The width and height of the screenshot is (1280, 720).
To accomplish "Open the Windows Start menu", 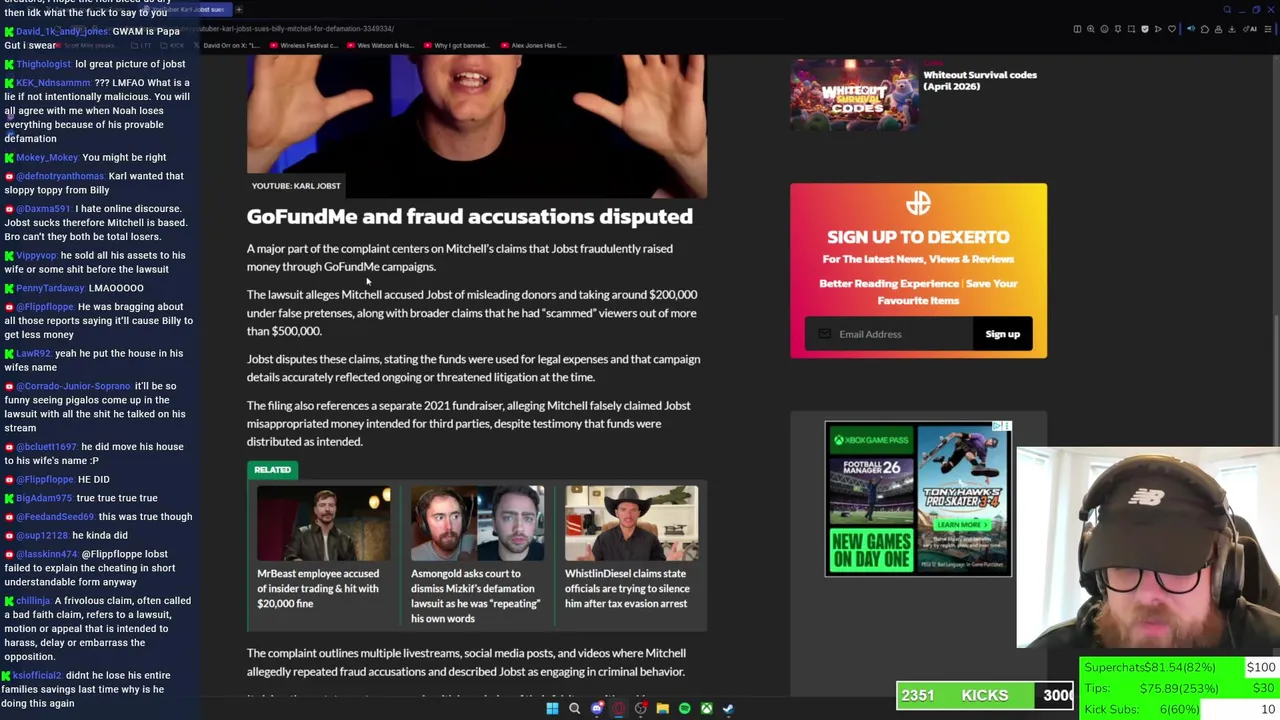I will pos(552,708).
